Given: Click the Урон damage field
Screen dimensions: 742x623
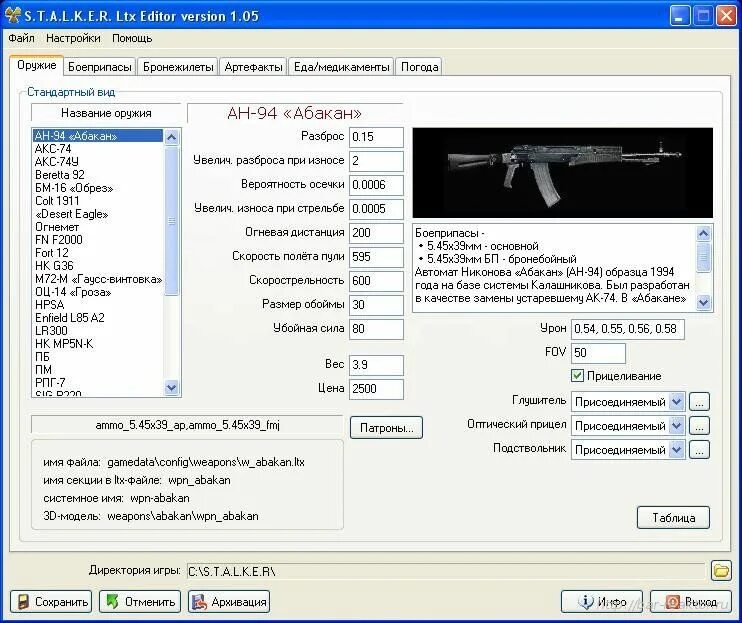Looking at the screenshot, I should pyautogui.click(x=627, y=329).
